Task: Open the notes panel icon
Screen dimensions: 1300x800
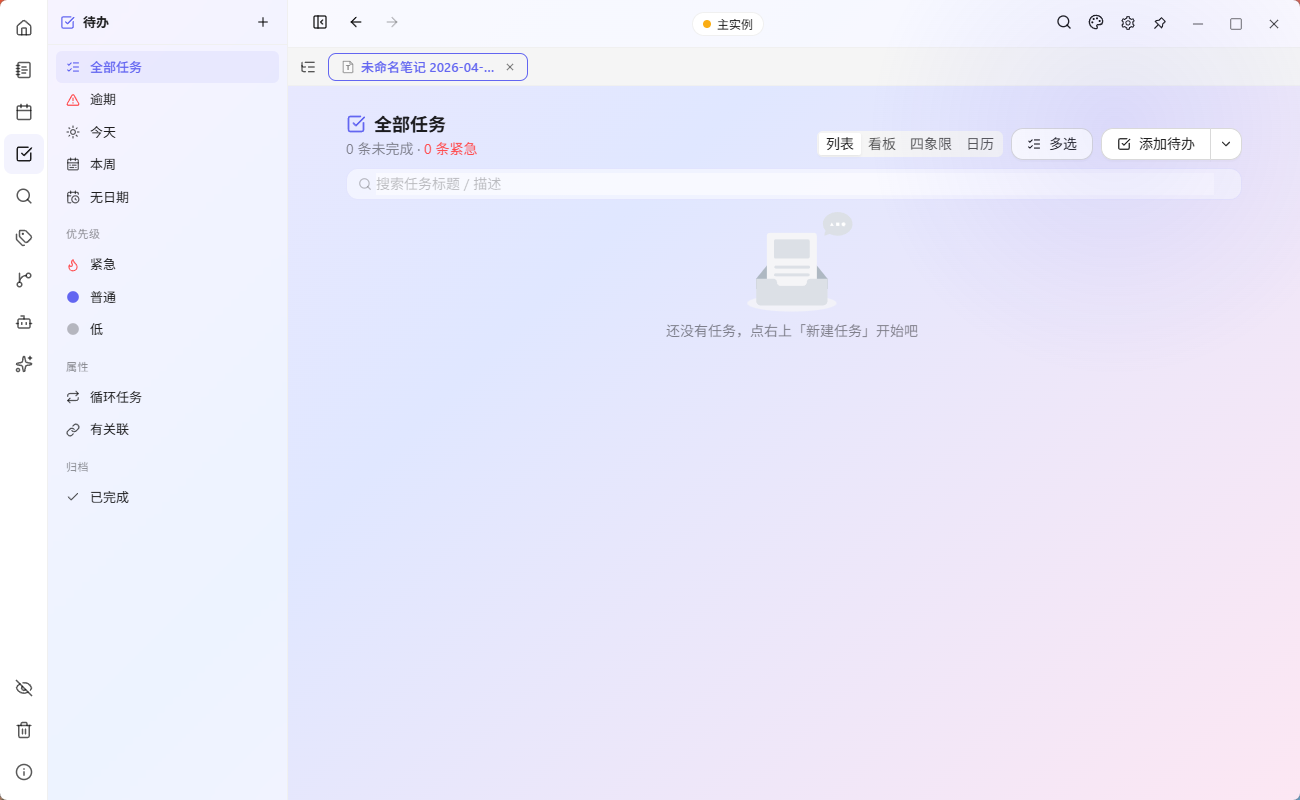Action: coord(23,69)
